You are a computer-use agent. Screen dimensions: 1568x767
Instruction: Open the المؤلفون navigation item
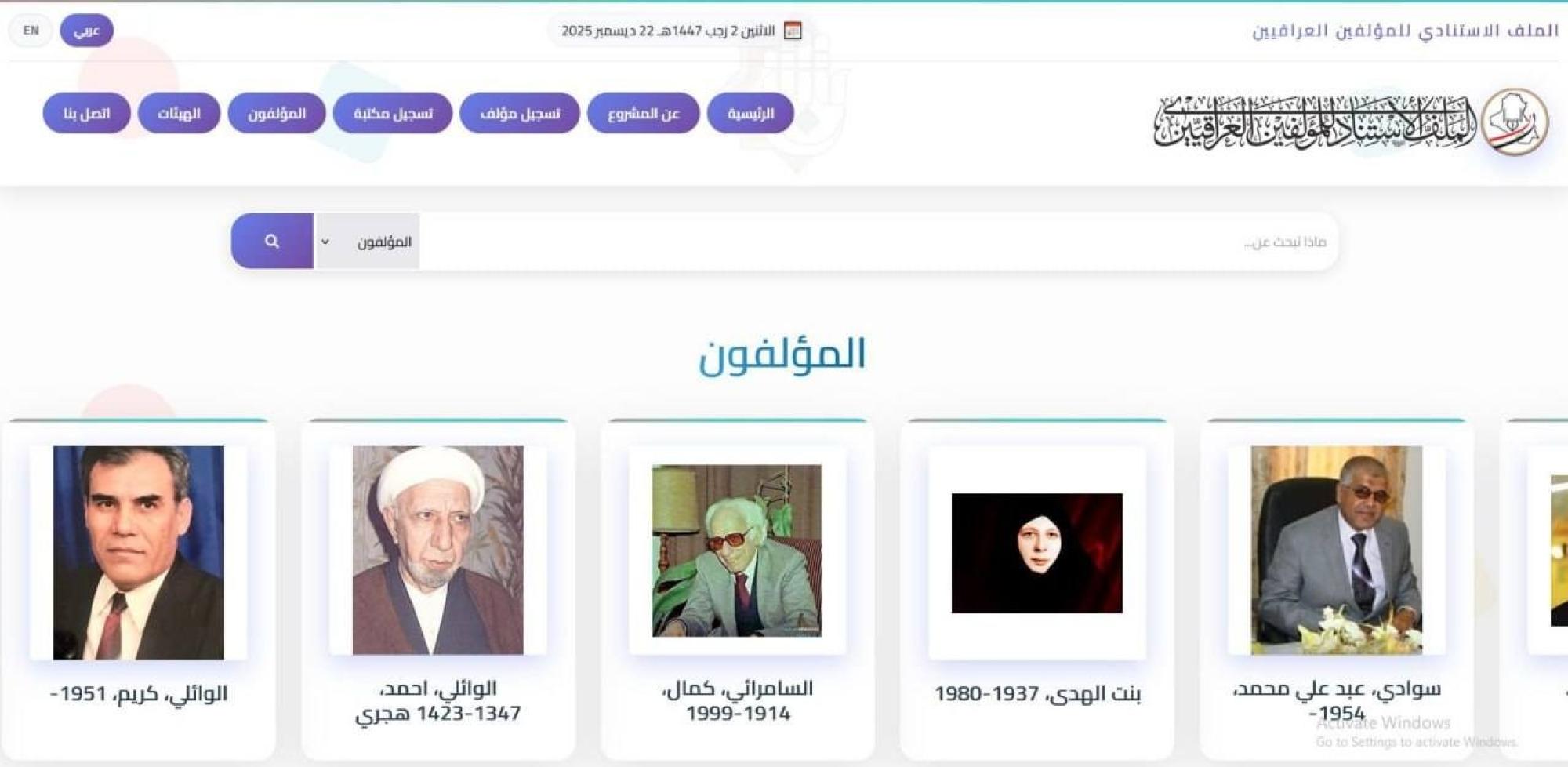click(x=277, y=113)
